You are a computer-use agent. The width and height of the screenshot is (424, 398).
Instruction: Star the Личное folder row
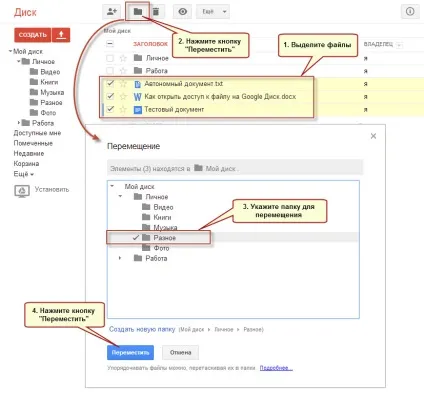click(x=123, y=58)
